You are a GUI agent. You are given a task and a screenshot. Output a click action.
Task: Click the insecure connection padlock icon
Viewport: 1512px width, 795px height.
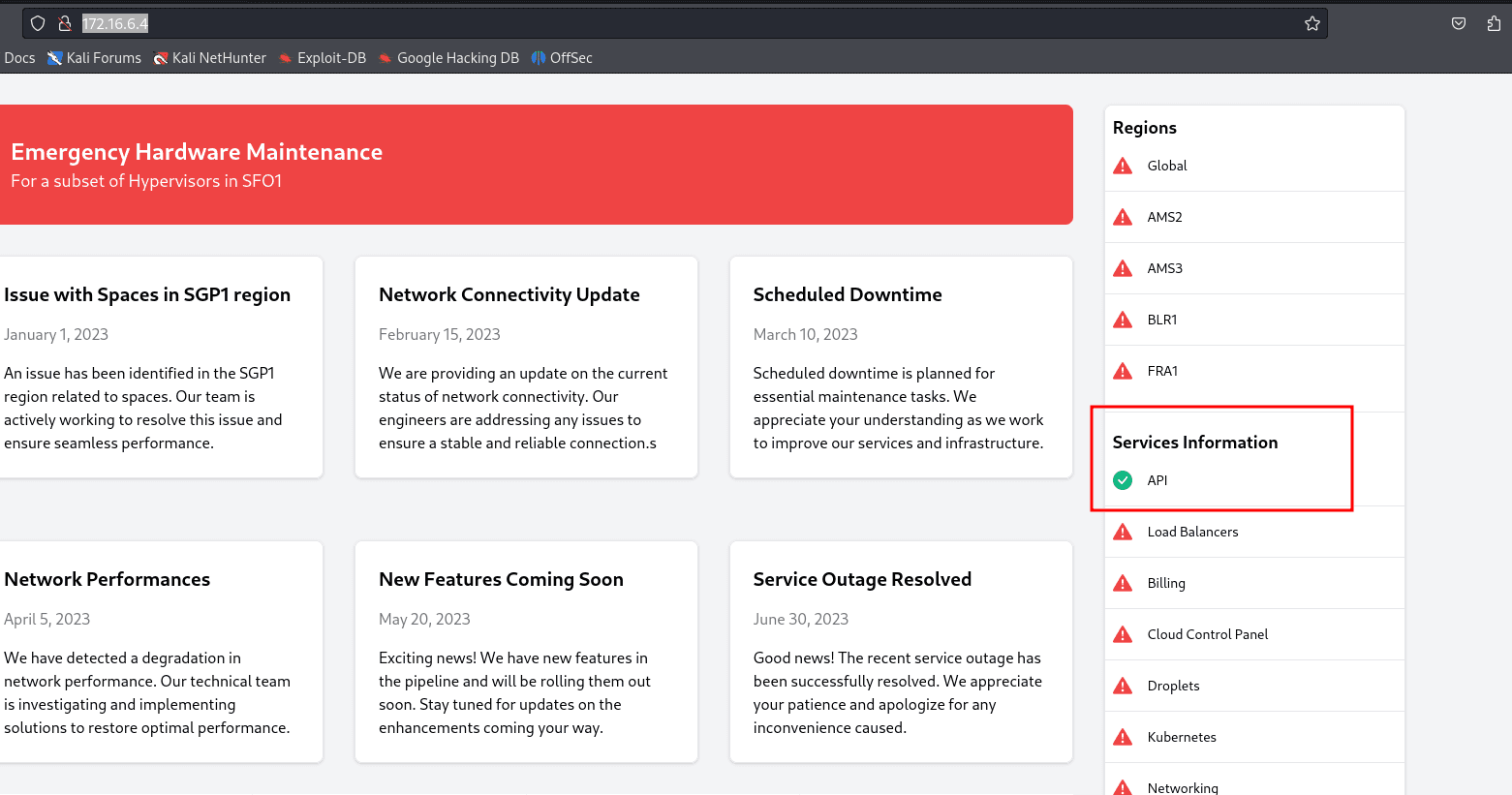point(65,23)
